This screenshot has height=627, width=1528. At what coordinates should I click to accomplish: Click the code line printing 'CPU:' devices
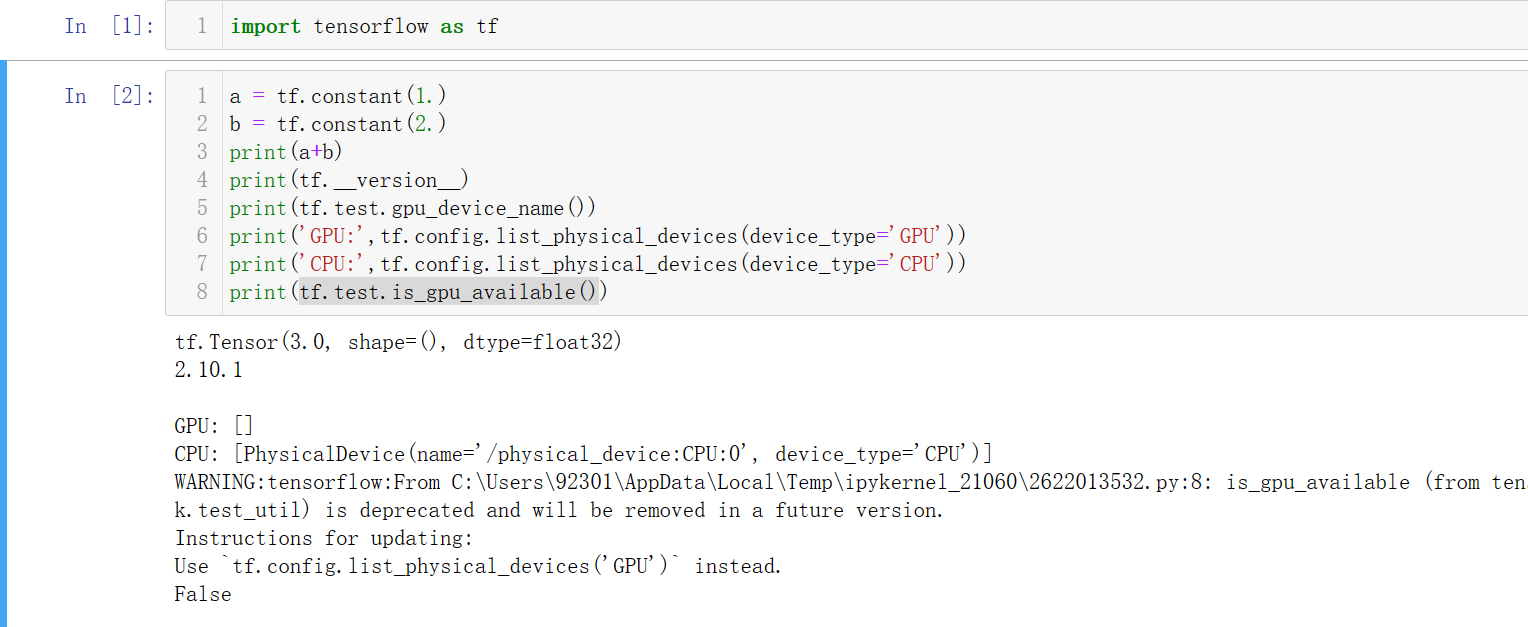597,264
